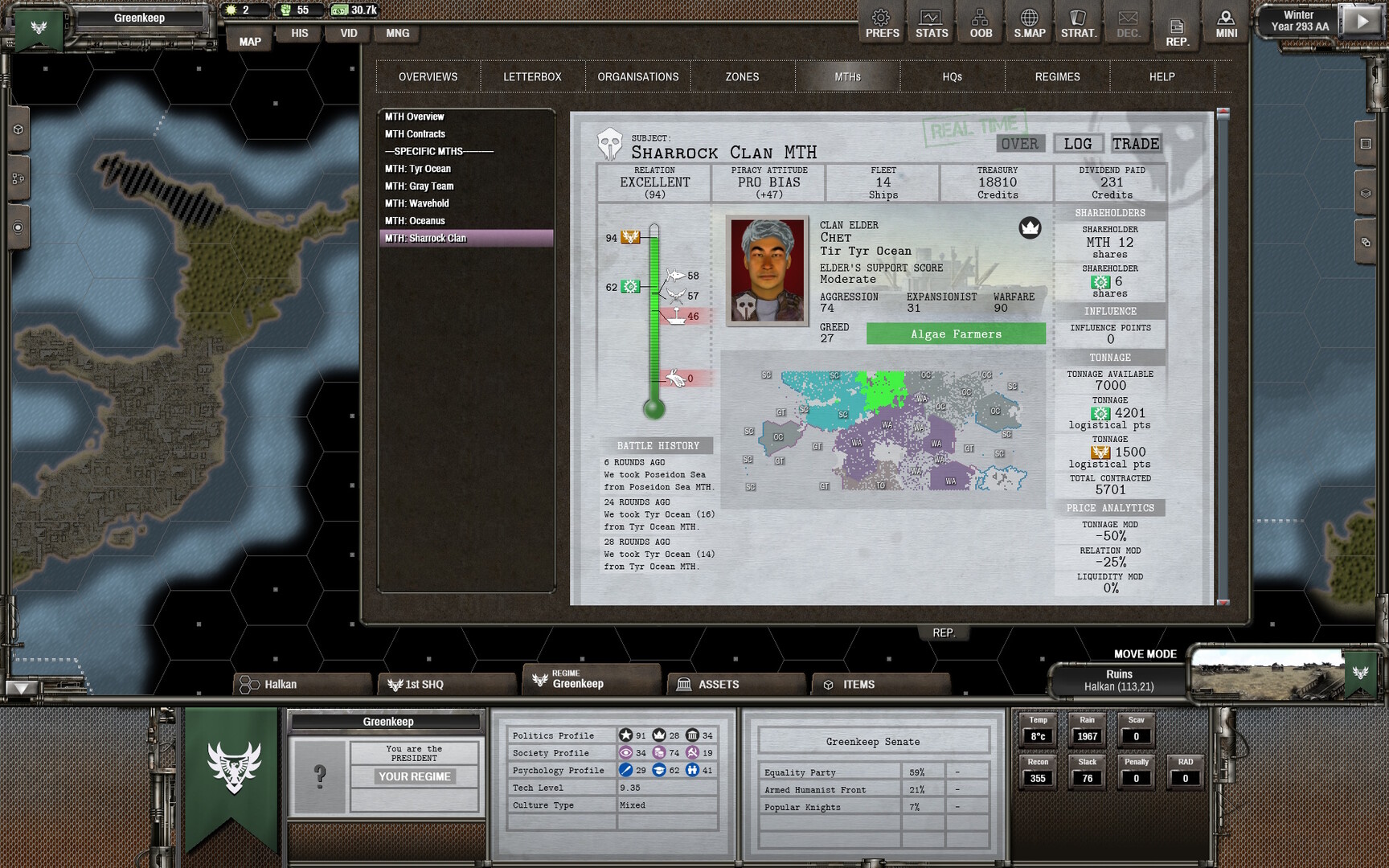This screenshot has height=868, width=1389.
Task: Open the OOB order of battle
Action: coord(979,23)
